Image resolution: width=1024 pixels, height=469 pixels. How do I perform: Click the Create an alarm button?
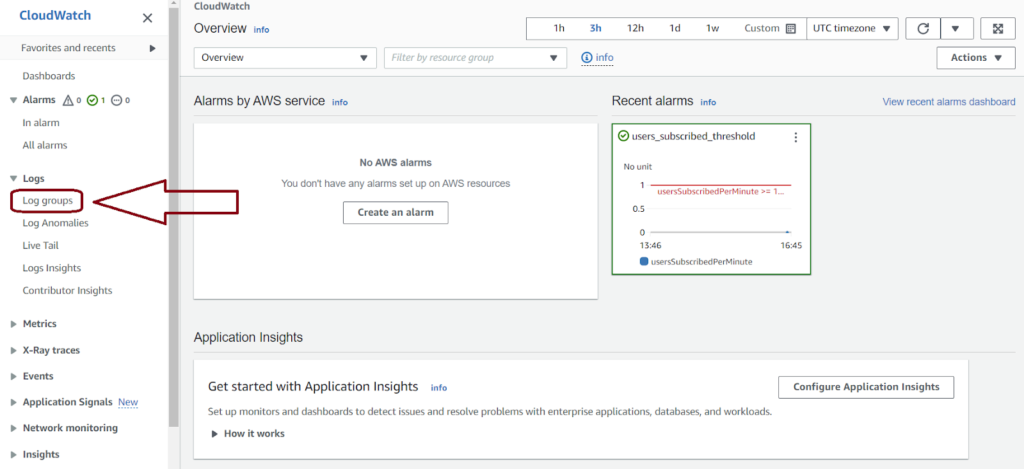(396, 213)
